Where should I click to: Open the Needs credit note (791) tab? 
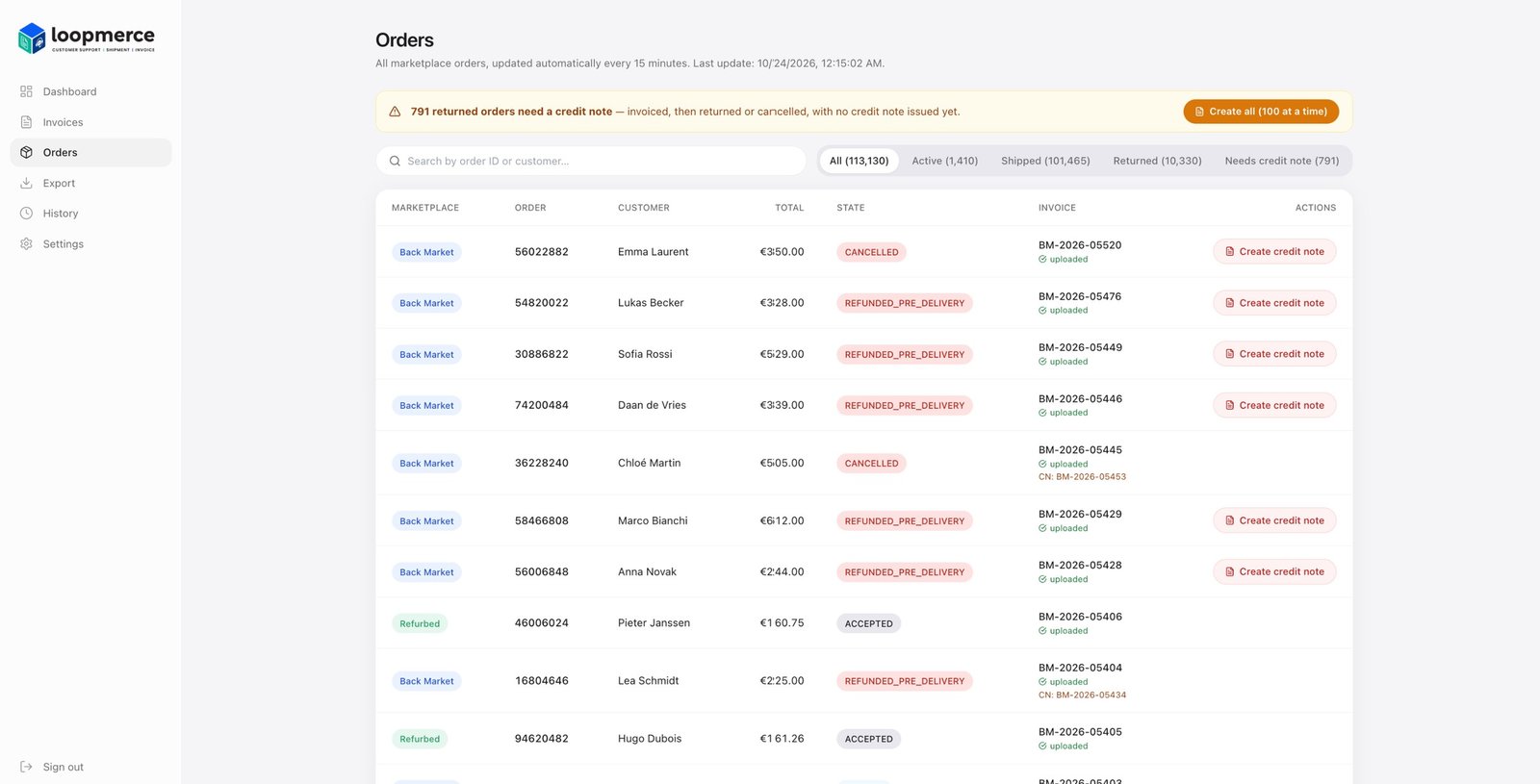(1282, 161)
